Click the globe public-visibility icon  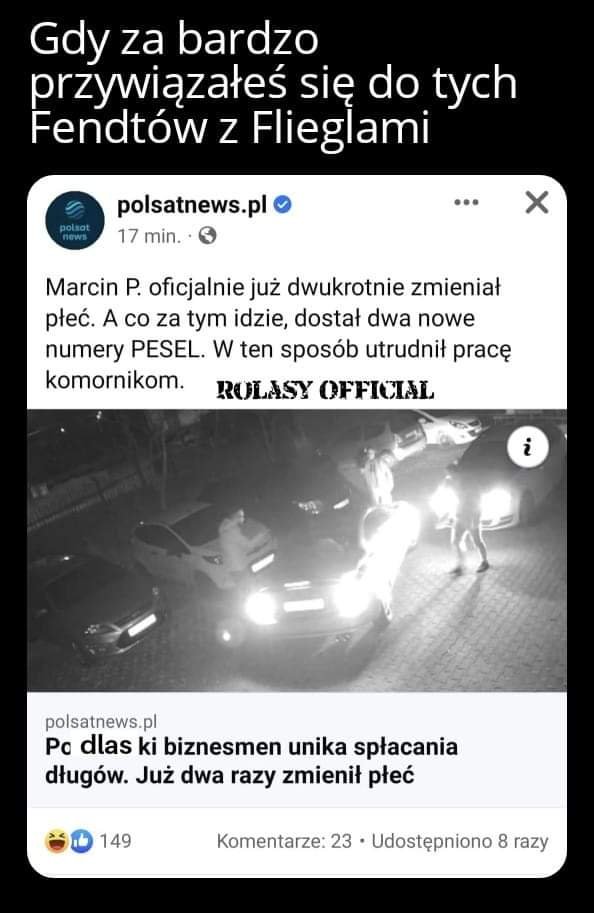(x=207, y=236)
